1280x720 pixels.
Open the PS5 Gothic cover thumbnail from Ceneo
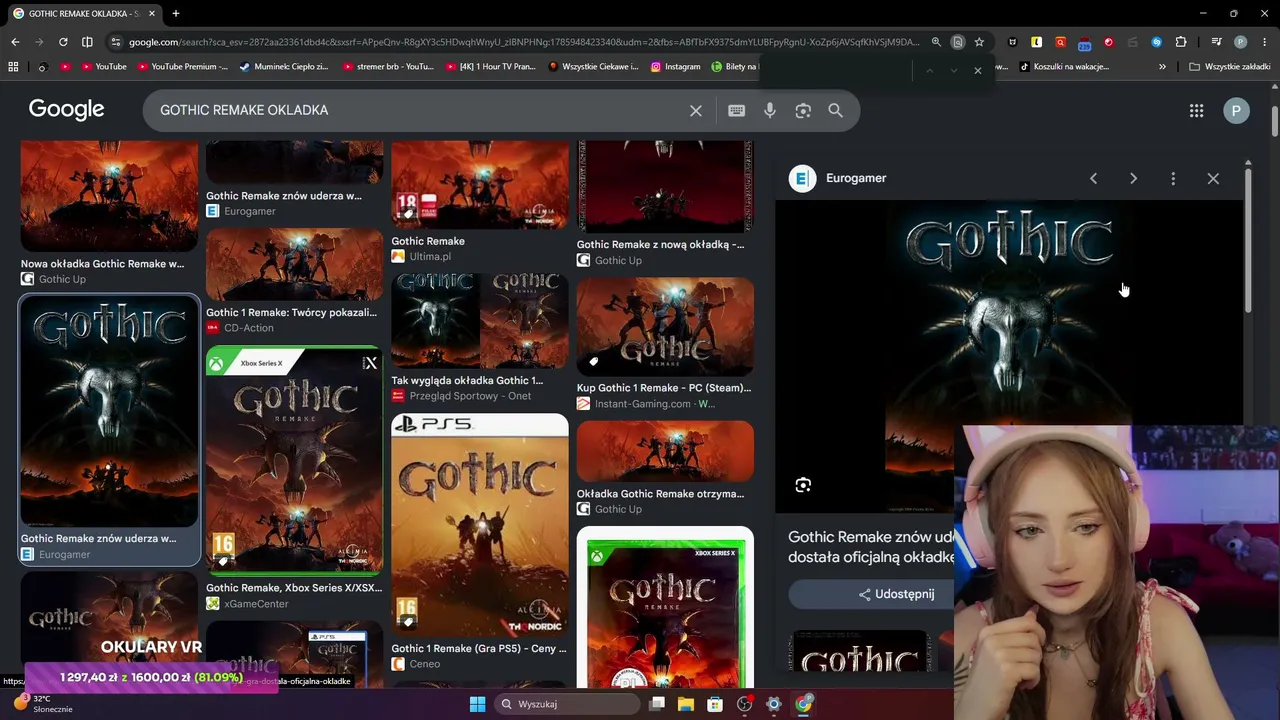point(480,525)
